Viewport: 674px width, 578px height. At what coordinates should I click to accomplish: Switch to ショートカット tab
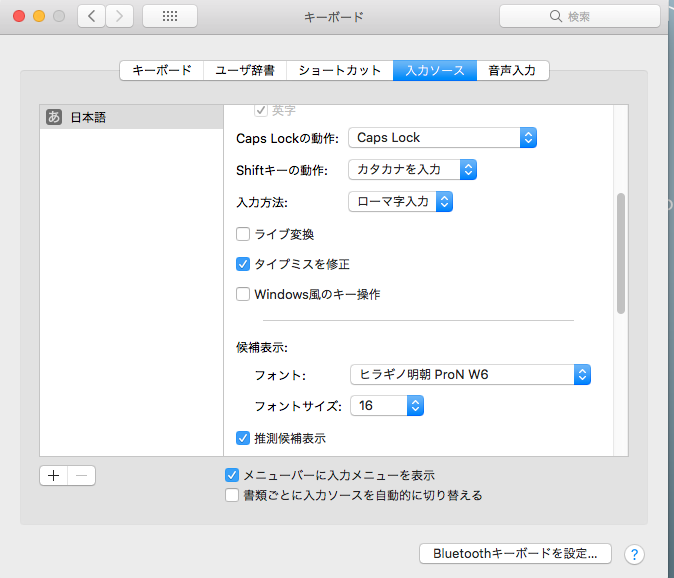coord(340,70)
